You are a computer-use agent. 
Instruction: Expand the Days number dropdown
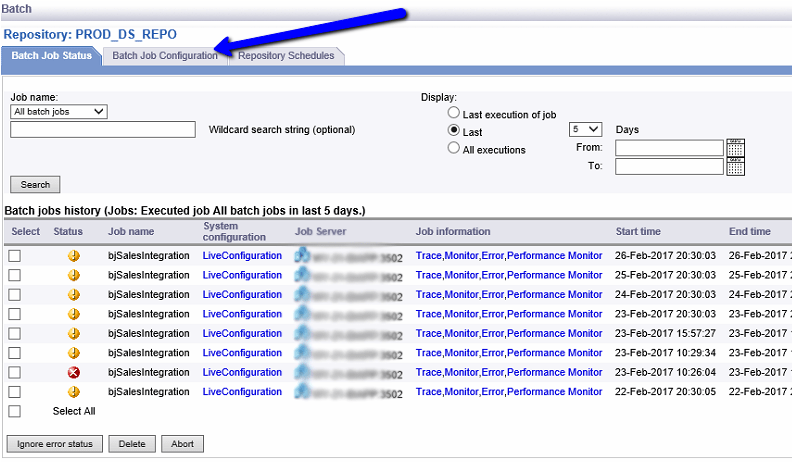(585, 129)
